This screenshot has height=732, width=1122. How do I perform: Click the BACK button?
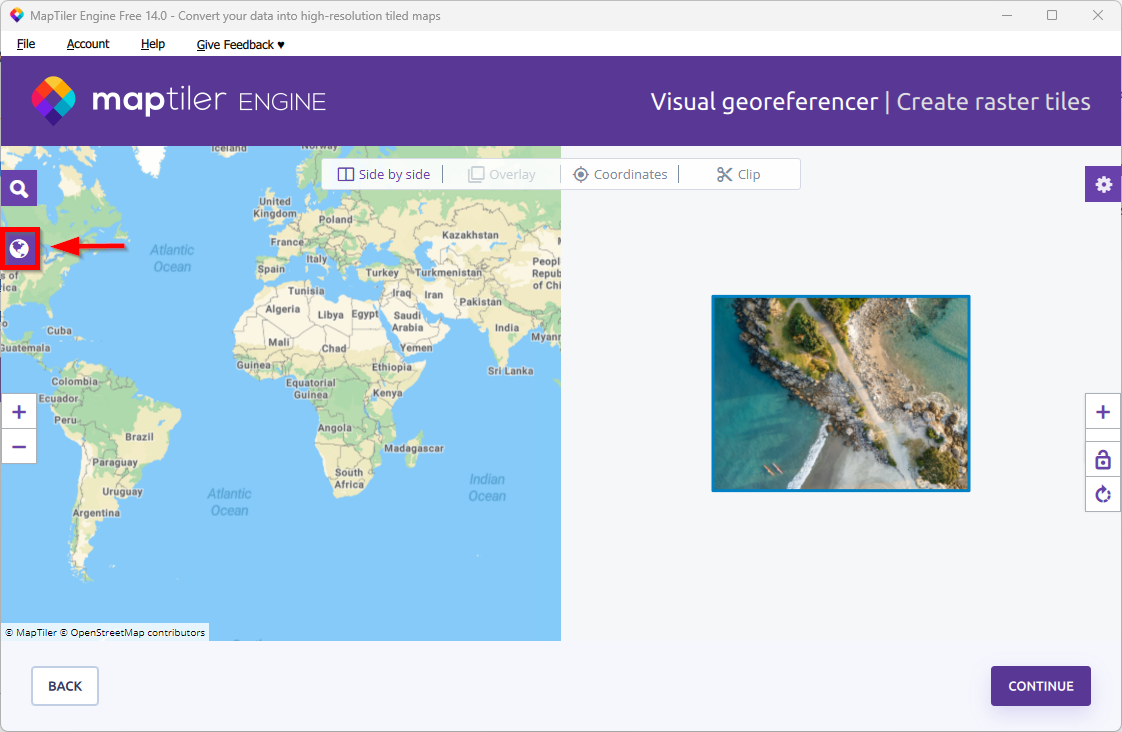(65, 686)
